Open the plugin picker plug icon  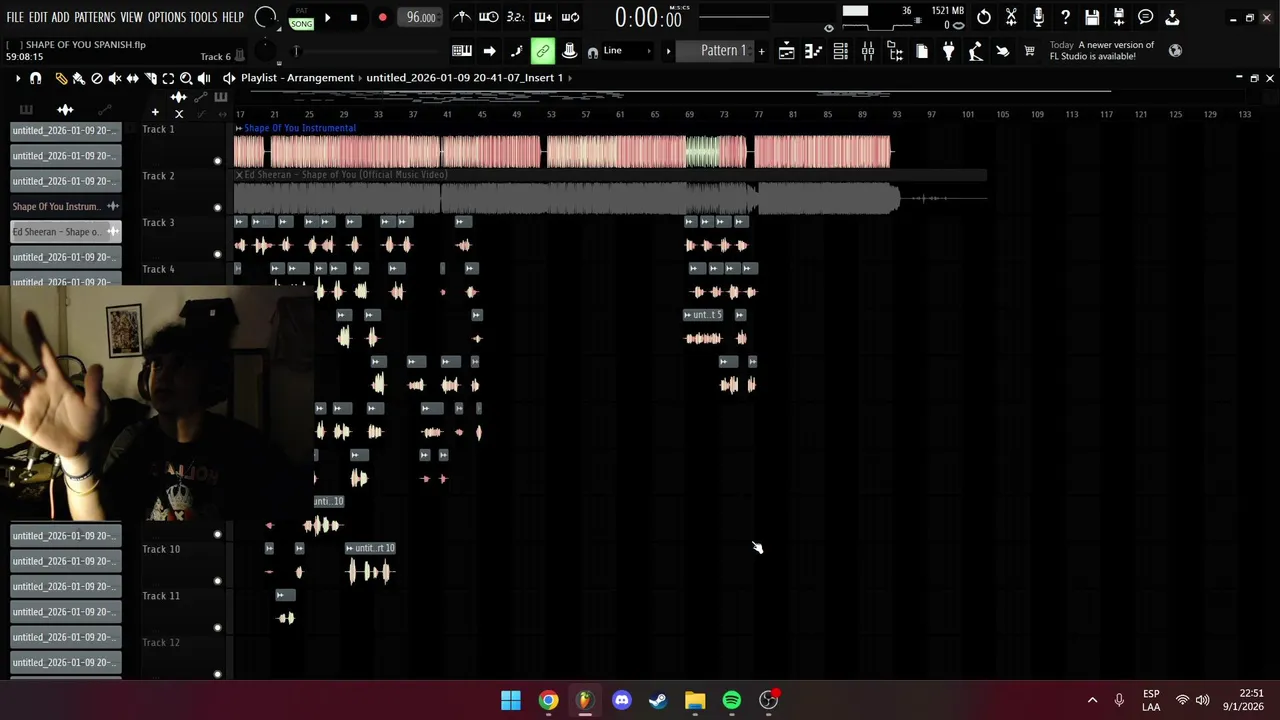coord(949,51)
